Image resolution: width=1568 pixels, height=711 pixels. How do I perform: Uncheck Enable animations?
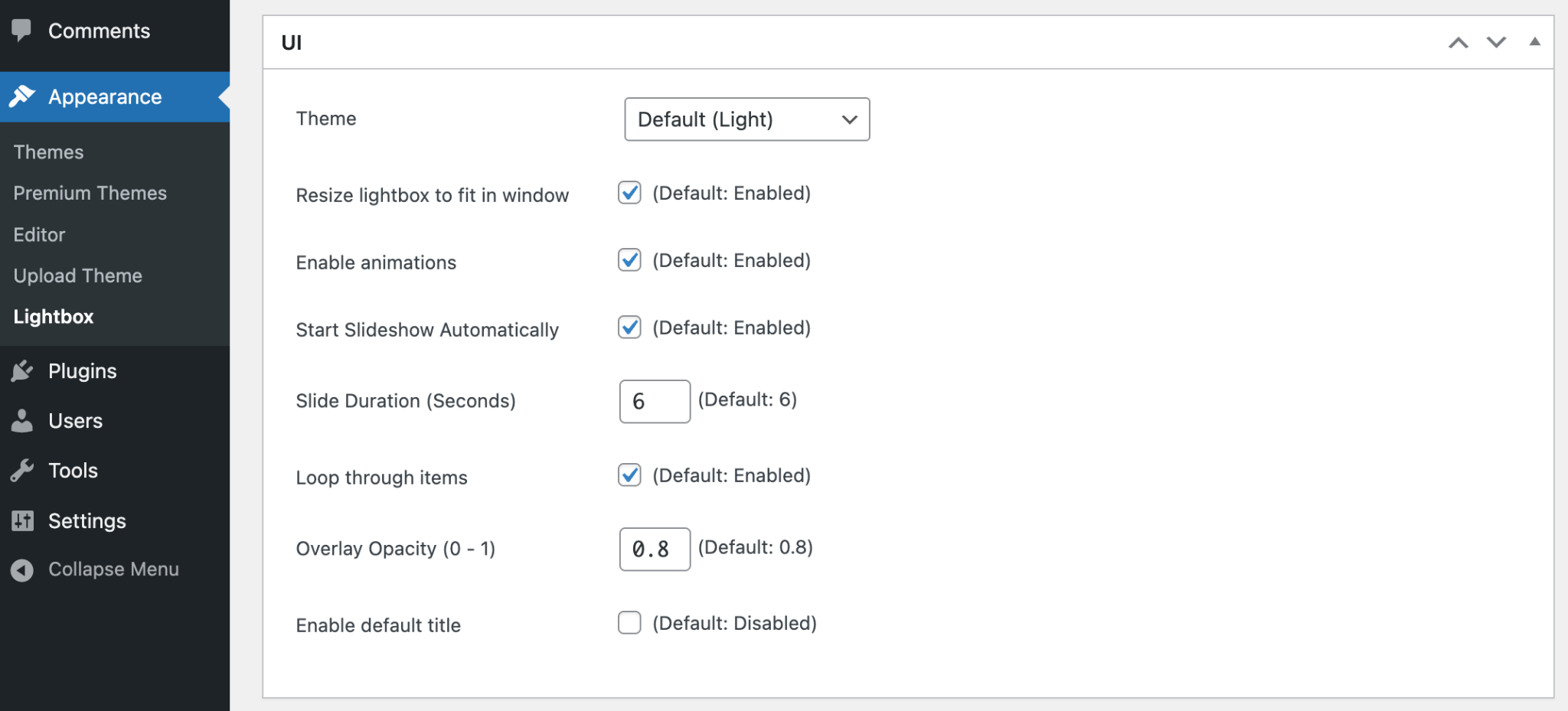(x=629, y=260)
